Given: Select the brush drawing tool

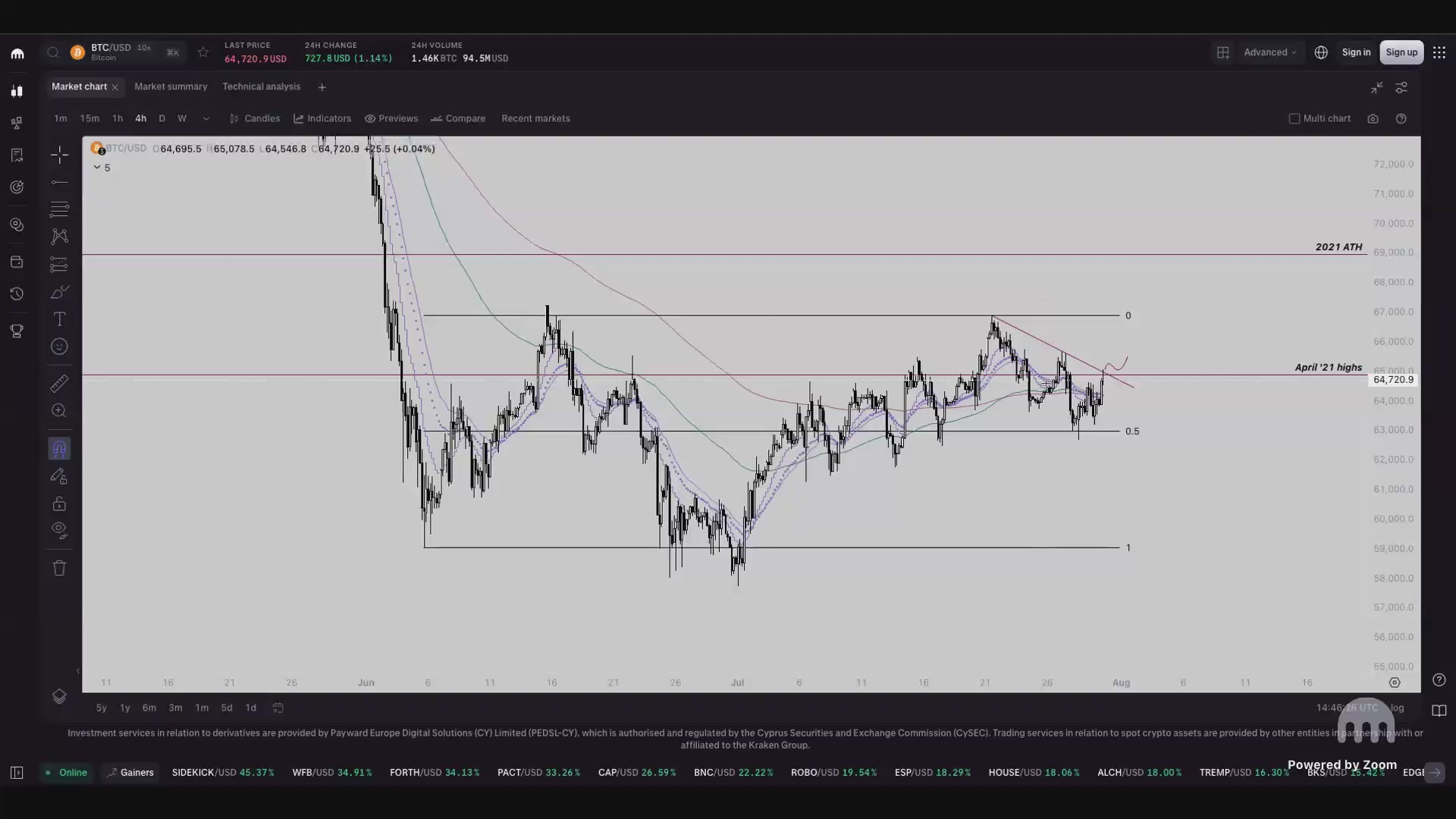Looking at the screenshot, I should tap(59, 292).
